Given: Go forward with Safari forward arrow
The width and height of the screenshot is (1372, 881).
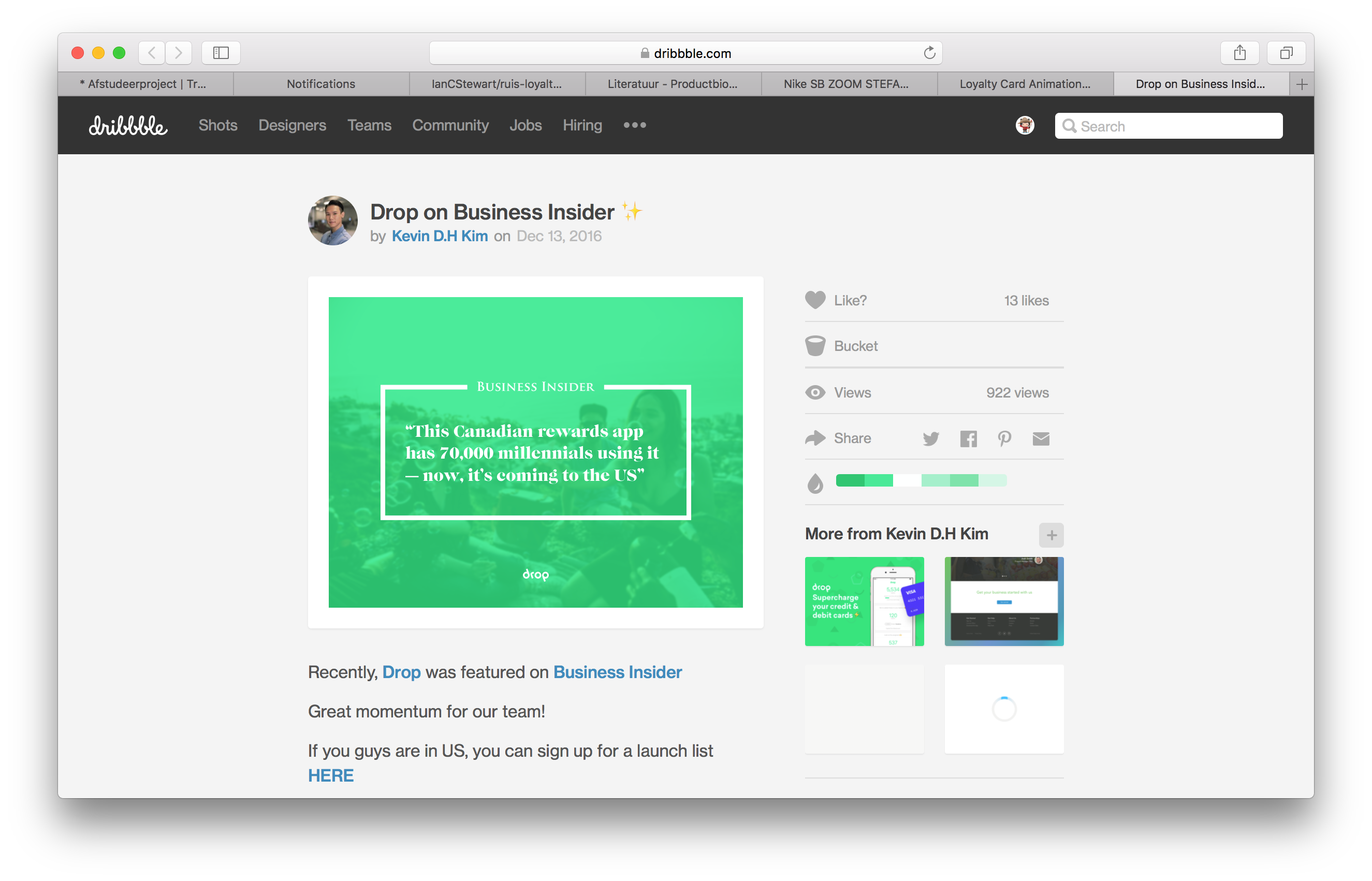Looking at the screenshot, I should tap(179, 53).
